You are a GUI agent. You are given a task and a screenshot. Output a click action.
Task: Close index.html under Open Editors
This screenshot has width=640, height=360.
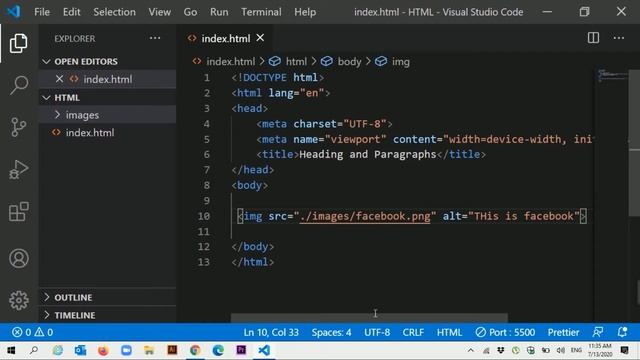click(60, 79)
